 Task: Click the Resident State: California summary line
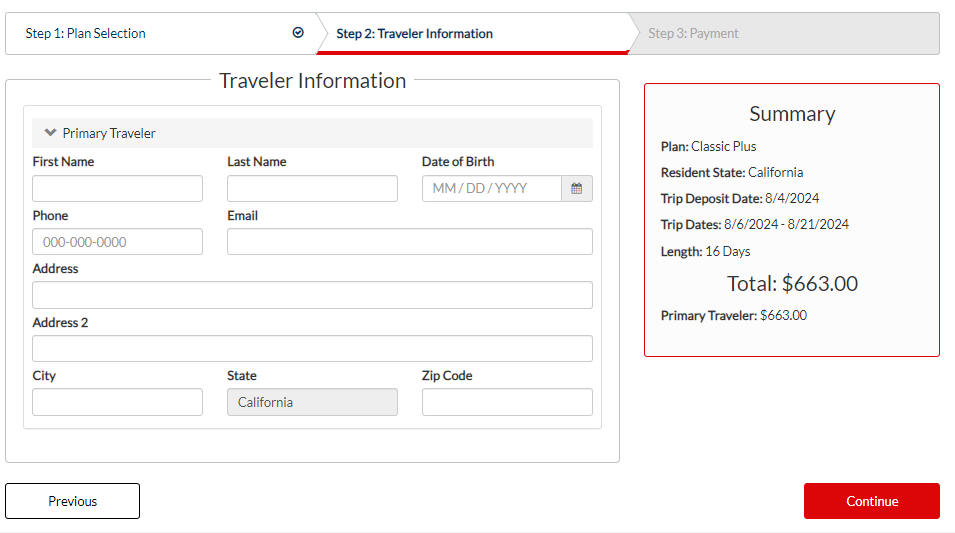point(731,172)
